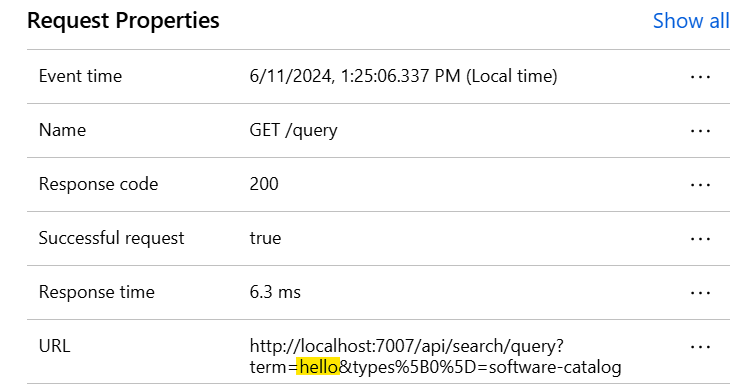Screen dimensions: 748x390
Task: Open the ellipsis menu for URL row
Action: (x=700, y=347)
